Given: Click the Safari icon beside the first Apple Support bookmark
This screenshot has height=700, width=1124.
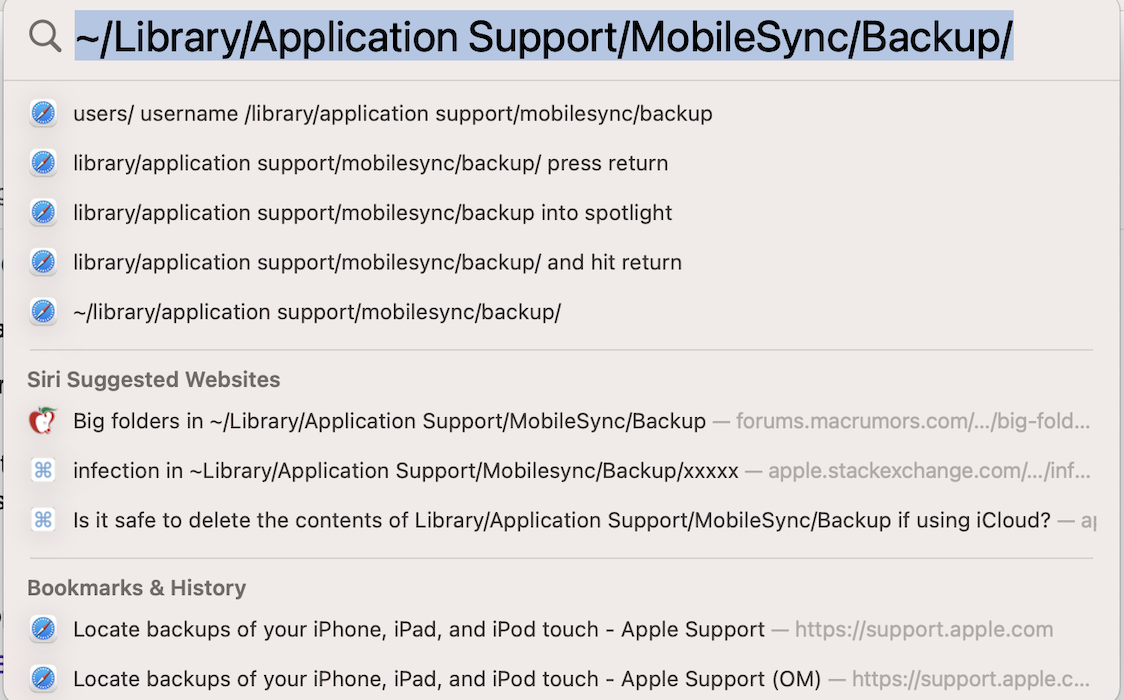Looking at the screenshot, I should (43, 629).
